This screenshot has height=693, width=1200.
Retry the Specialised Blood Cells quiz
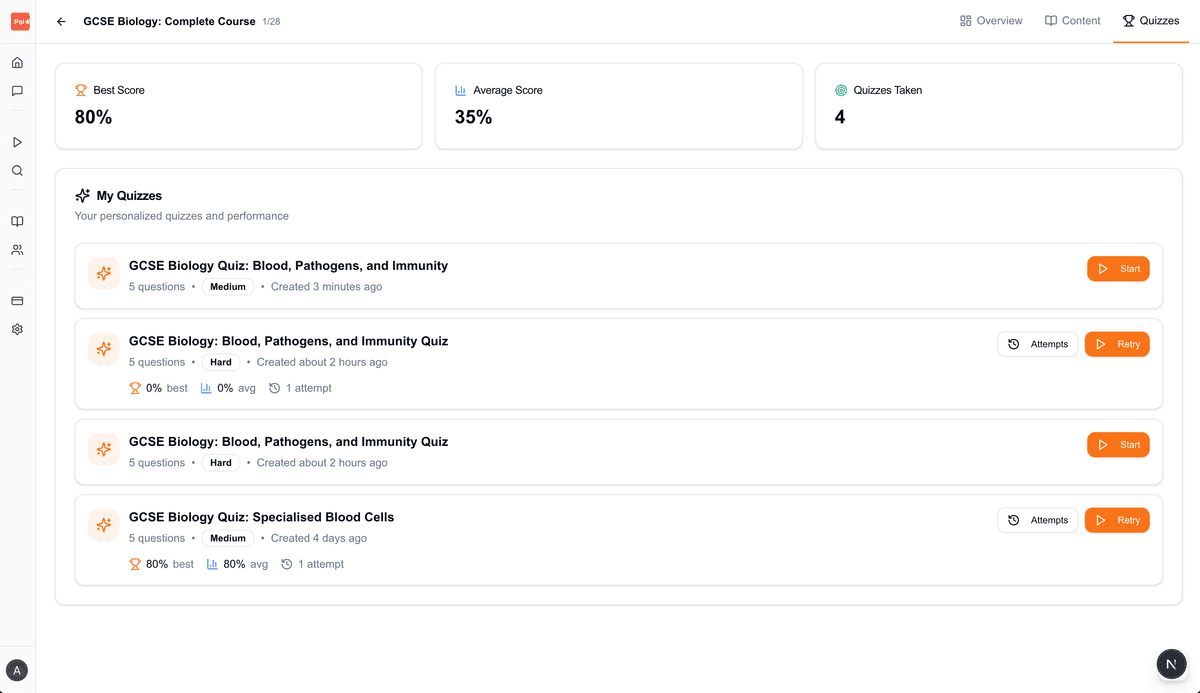click(x=1117, y=520)
